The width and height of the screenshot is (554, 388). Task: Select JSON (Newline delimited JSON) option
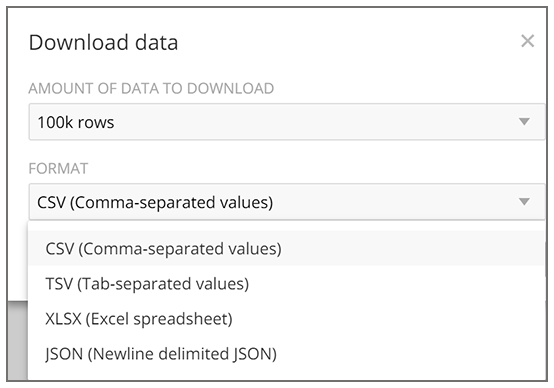(161, 354)
